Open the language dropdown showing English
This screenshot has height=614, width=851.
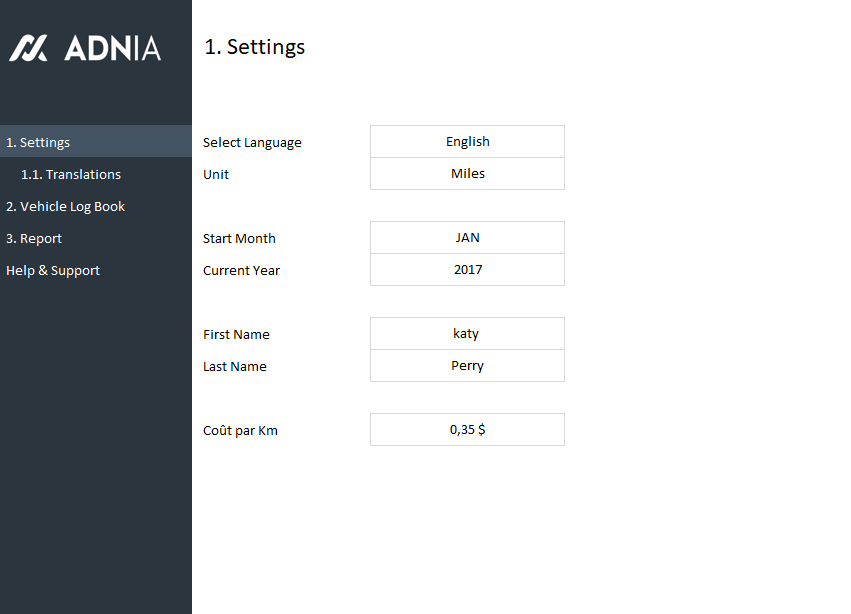tap(467, 142)
